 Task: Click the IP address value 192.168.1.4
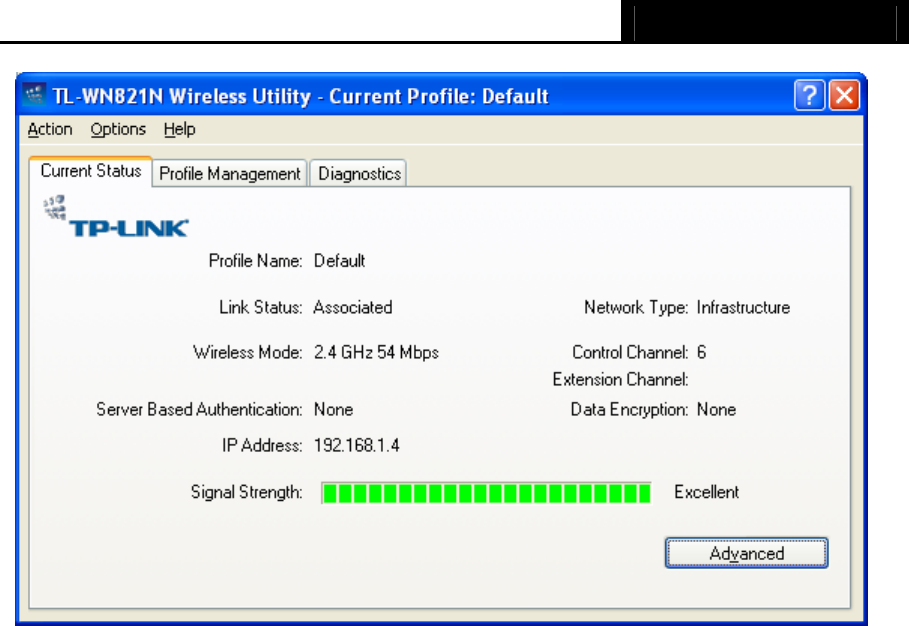357,445
